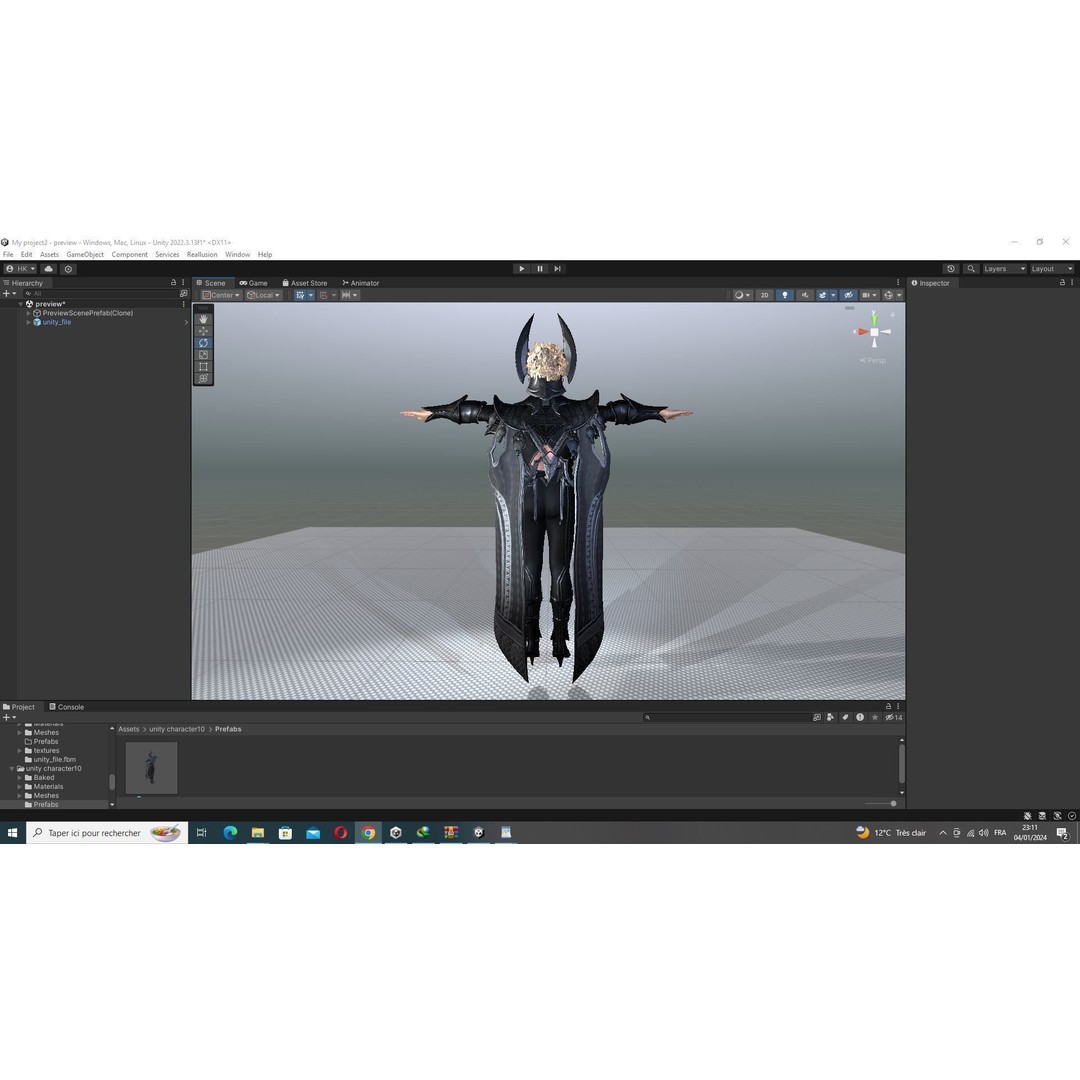
Task: Open the GameObject menu
Action: (85, 254)
